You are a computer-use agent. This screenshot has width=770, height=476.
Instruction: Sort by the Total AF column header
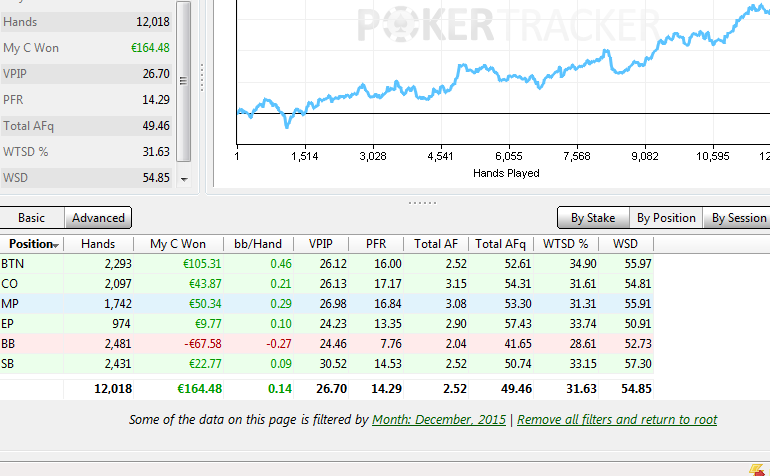click(x=436, y=244)
